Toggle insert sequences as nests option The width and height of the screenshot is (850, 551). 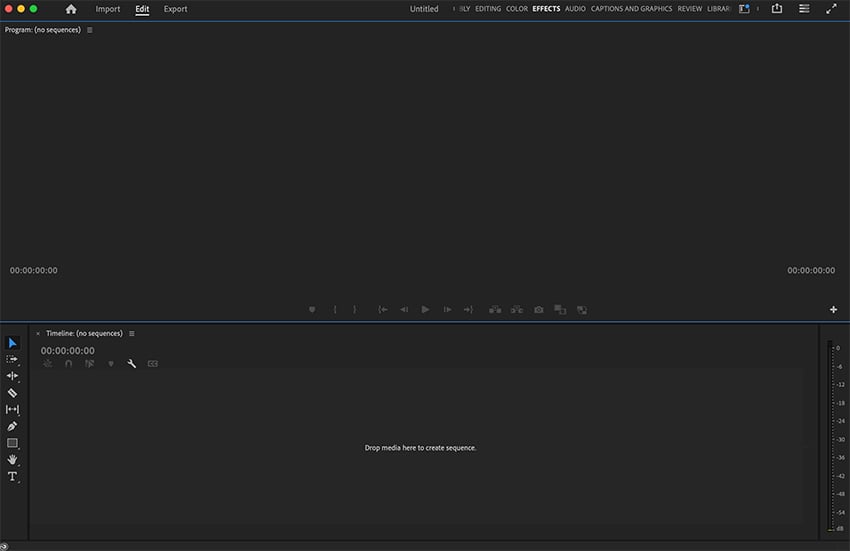pyautogui.click(x=48, y=363)
